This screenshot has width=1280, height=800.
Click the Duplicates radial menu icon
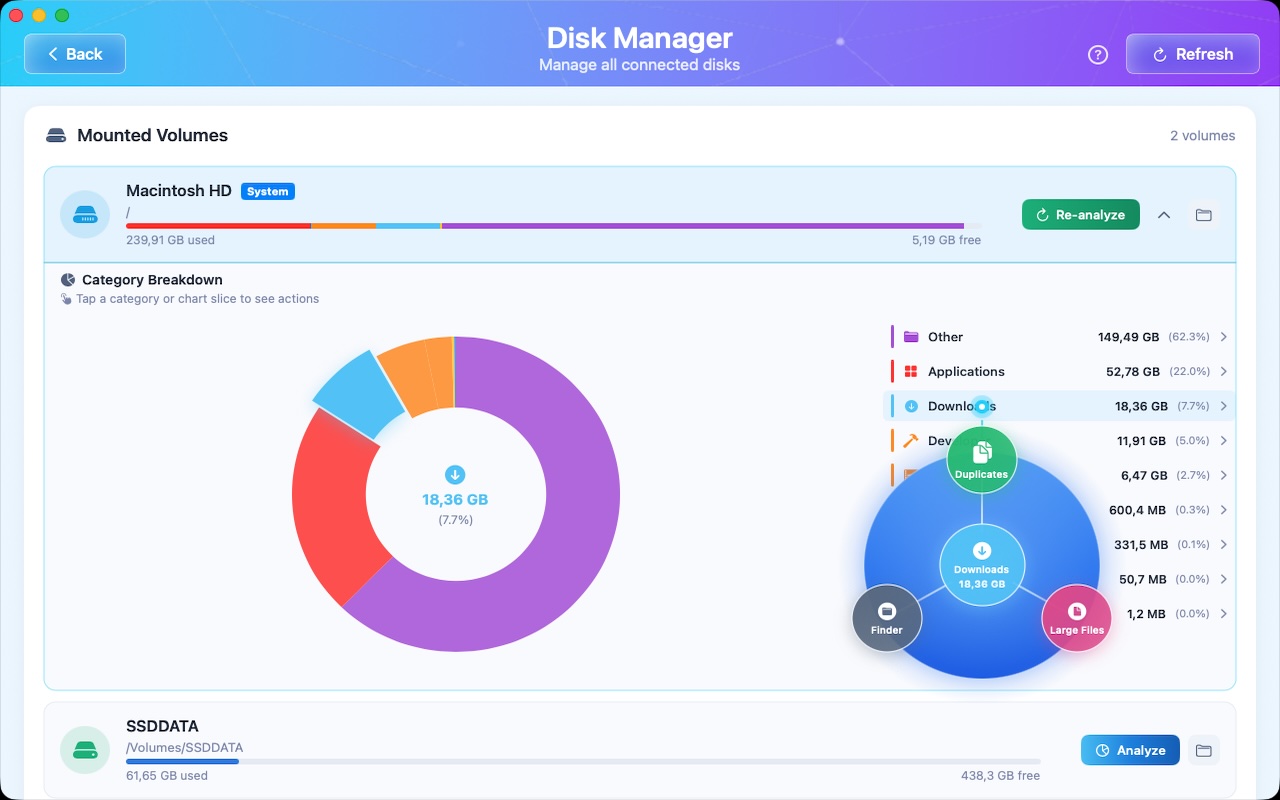(x=981, y=459)
